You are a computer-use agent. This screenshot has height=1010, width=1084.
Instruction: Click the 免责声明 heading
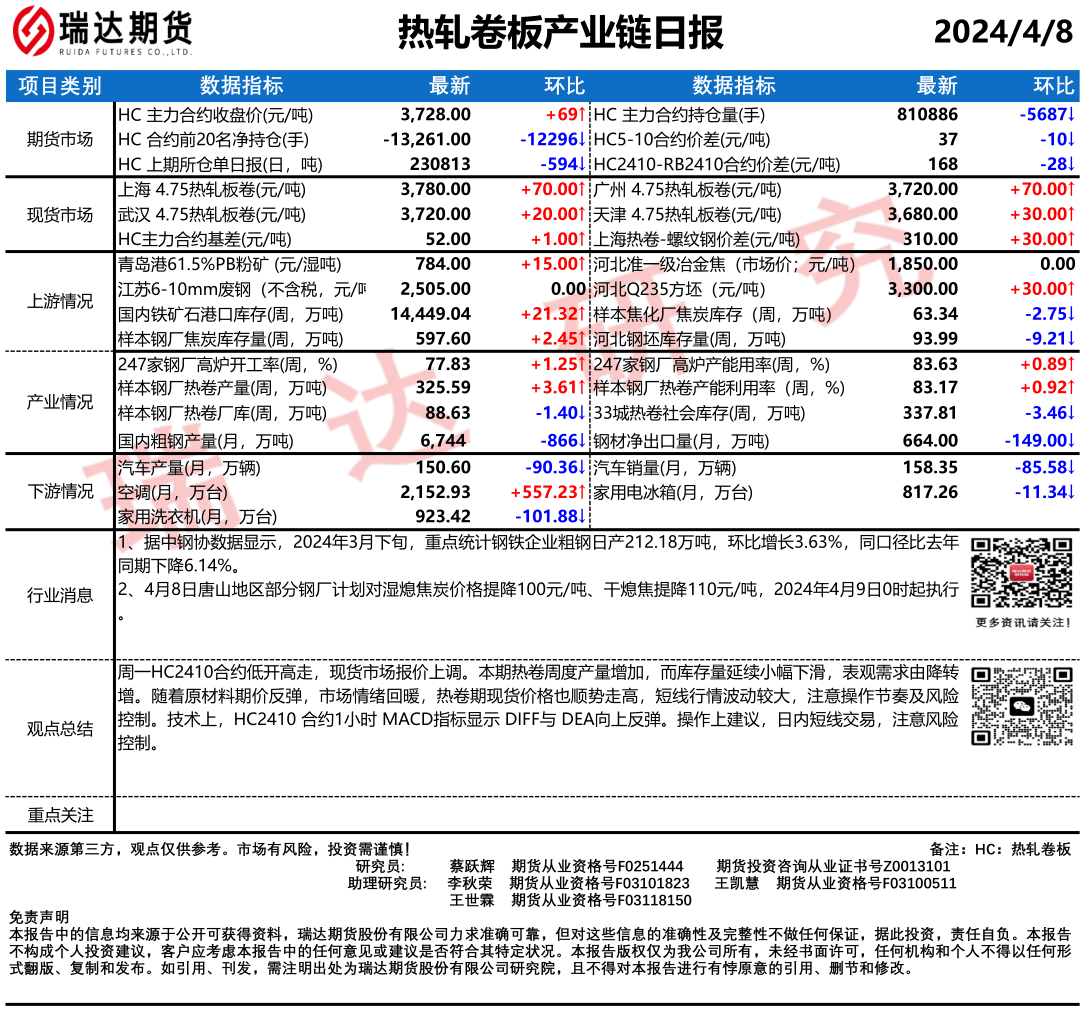tap(39, 917)
